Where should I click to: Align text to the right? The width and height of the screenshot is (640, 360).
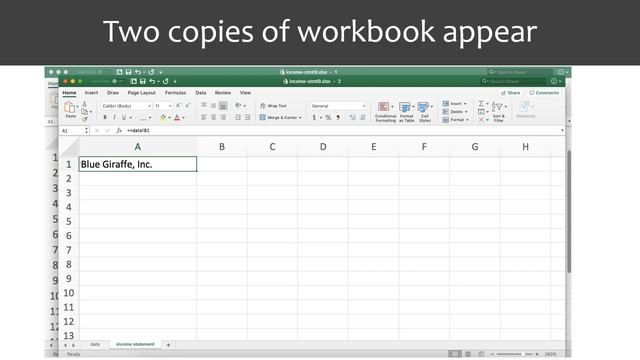pos(223,118)
